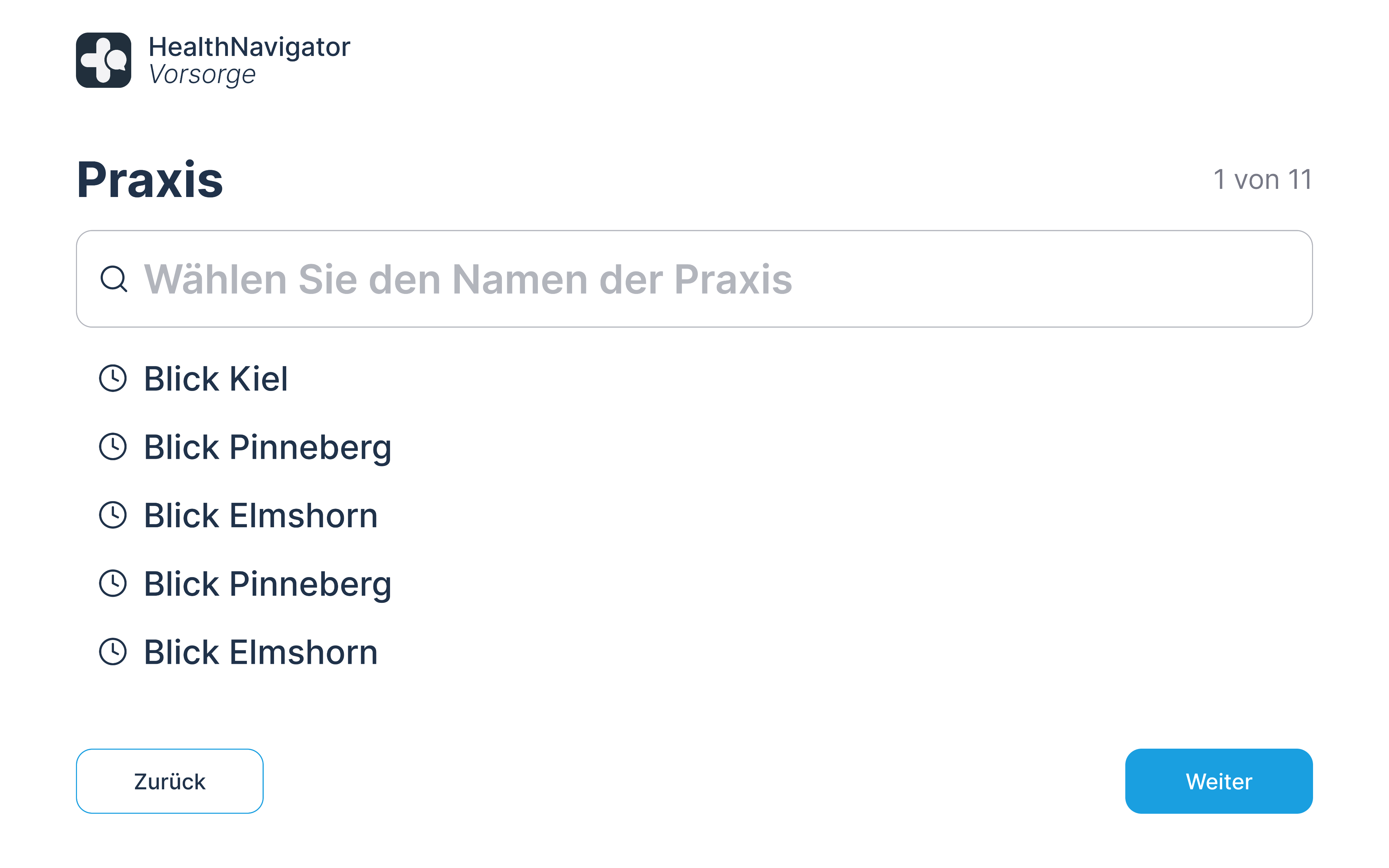Click the Praxis page heading
This screenshot has width=1389, height=868.
pos(150,180)
